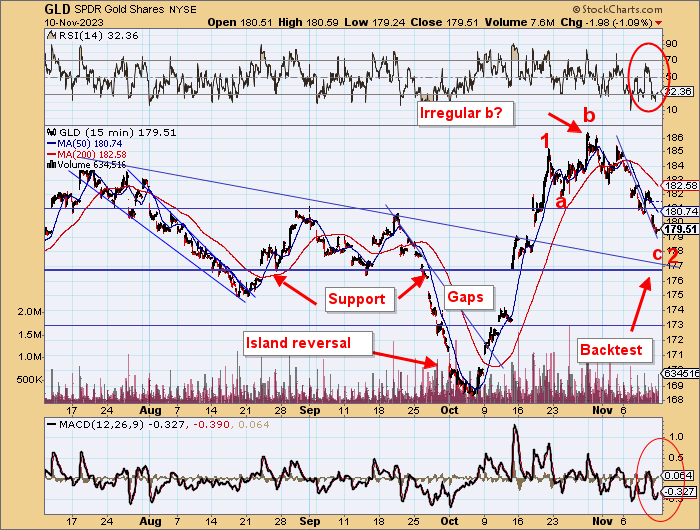Click the red wave label '1'
The width and height of the screenshot is (700, 530).
coord(545,141)
